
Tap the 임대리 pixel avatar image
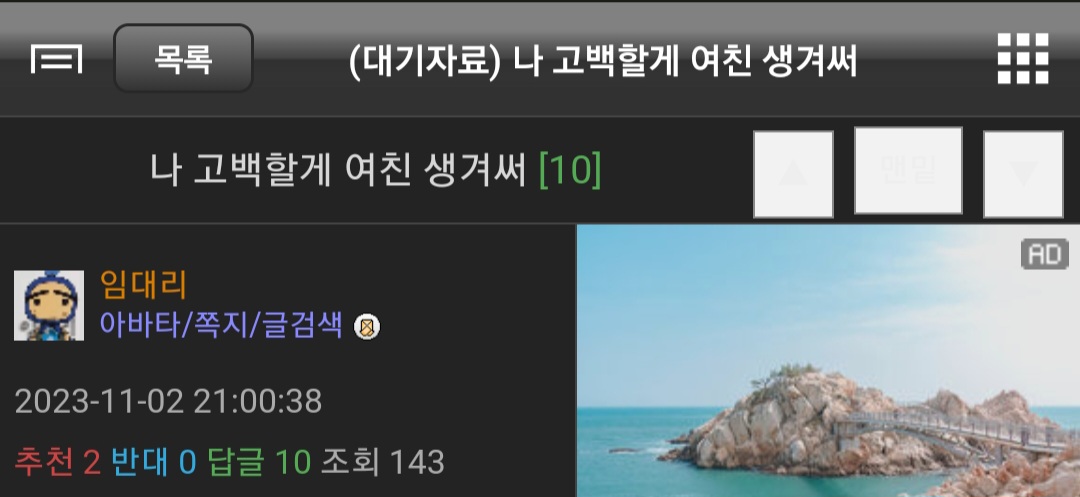tap(49, 305)
